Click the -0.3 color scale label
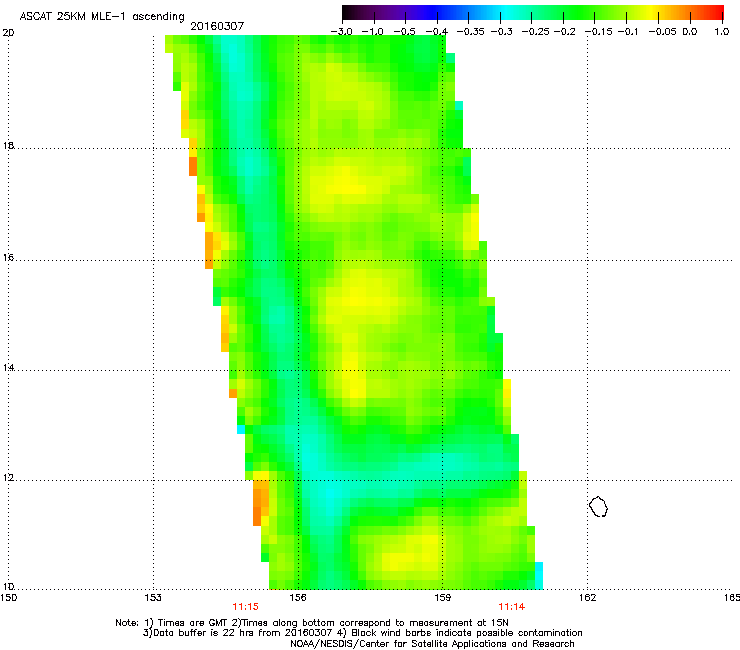The height and width of the screenshot is (650, 740). coord(502,32)
